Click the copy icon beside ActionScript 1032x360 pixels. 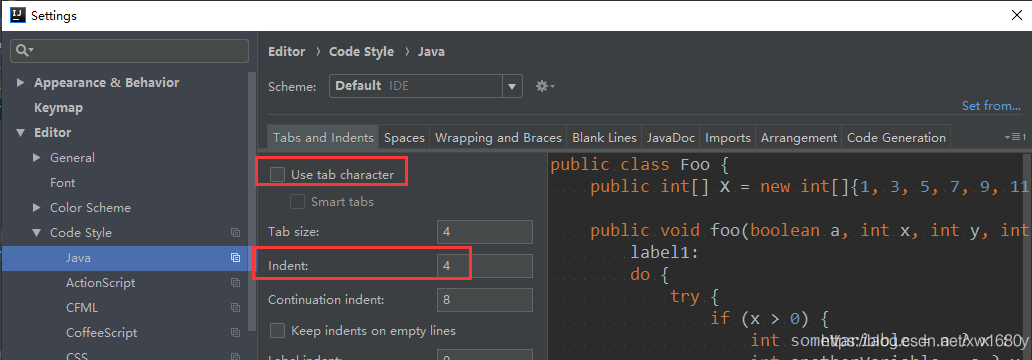click(x=235, y=283)
